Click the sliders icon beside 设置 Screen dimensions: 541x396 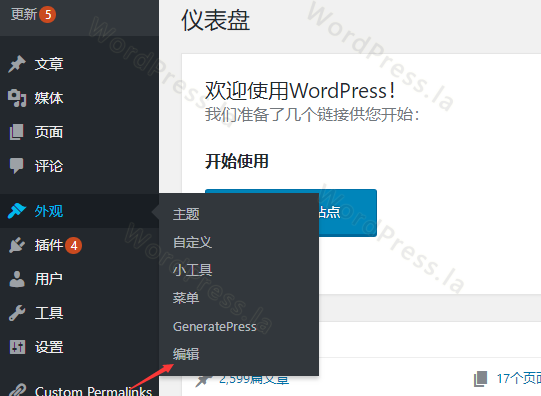pyautogui.click(x=17, y=347)
